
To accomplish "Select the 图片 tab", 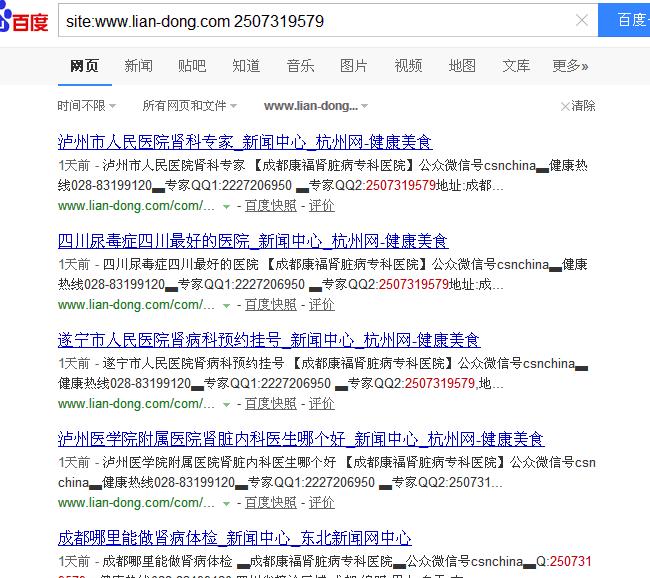I will 354,66.
